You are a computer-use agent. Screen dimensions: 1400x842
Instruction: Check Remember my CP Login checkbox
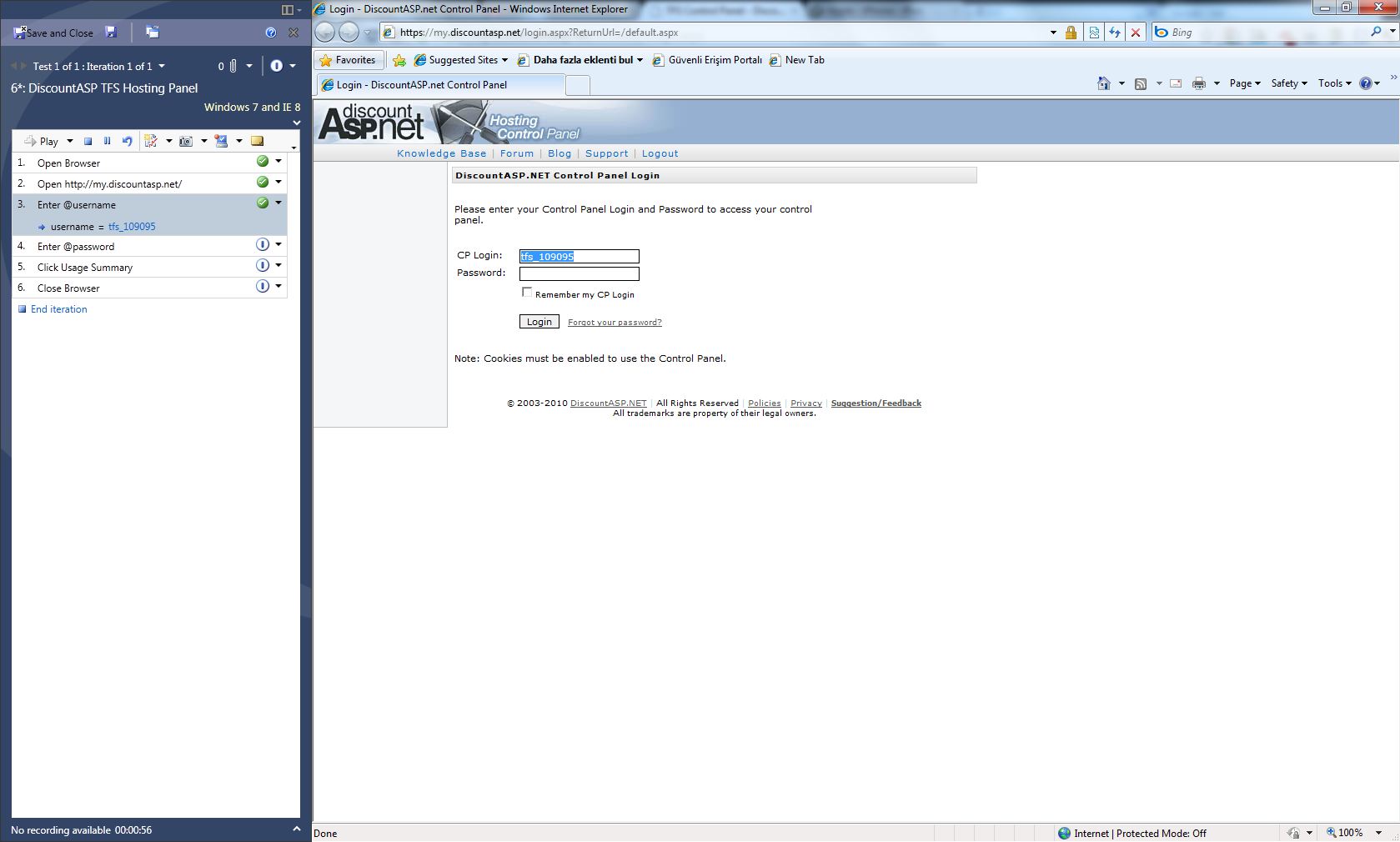pyautogui.click(x=527, y=293)
